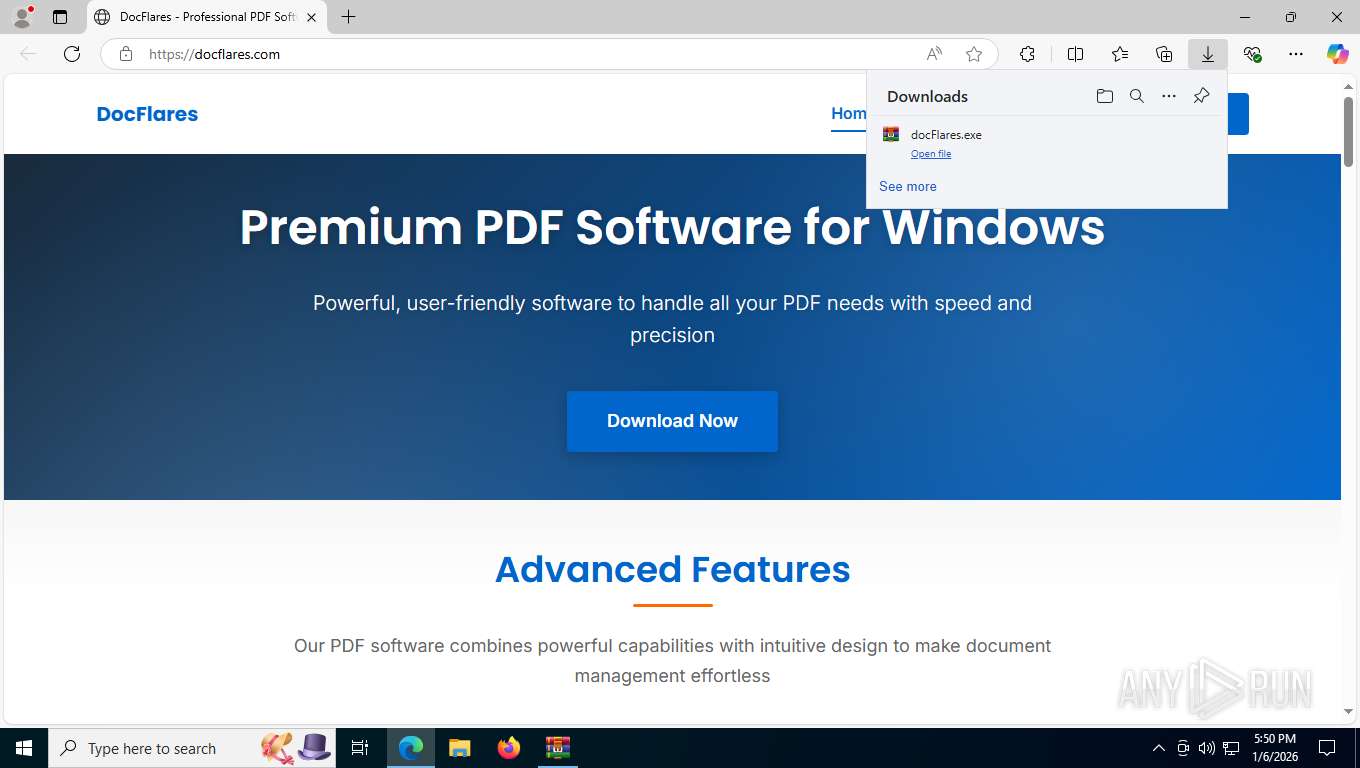Open a new tab with plus button
Viewport: 1360px width, 768px height.
pos(348,17)
